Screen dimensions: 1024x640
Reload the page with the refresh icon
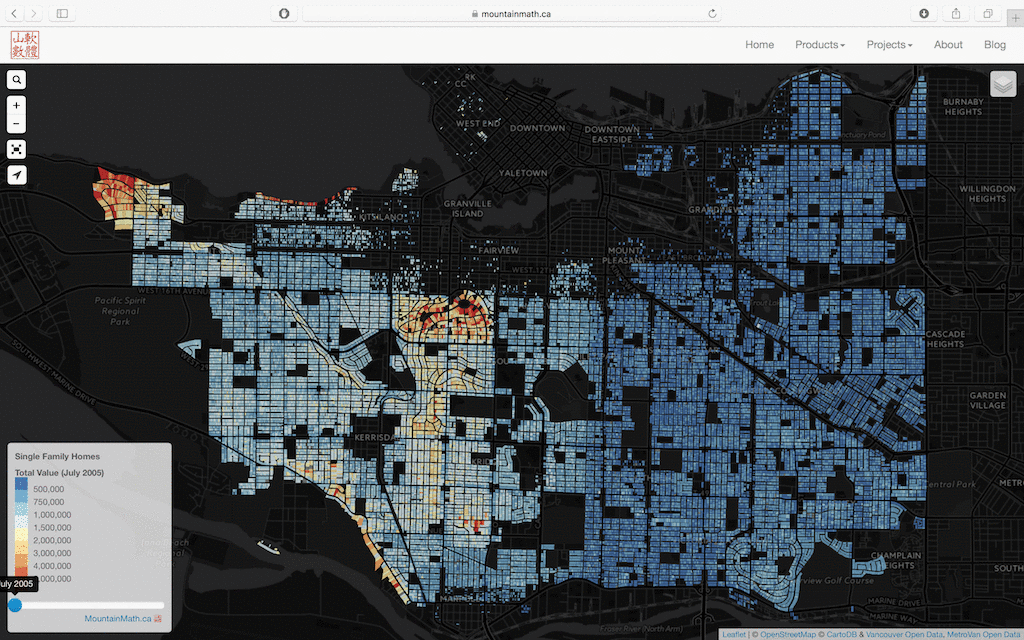712,13
